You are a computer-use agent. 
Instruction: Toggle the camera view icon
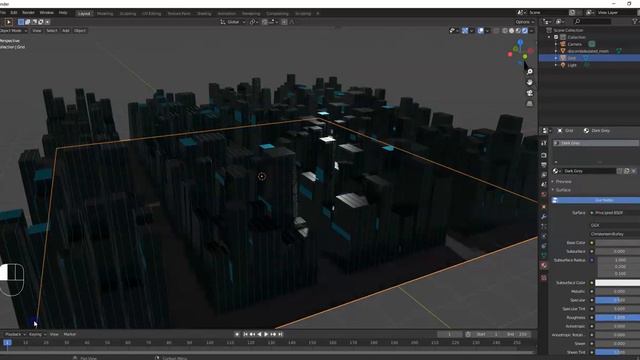tap(529, 93)
